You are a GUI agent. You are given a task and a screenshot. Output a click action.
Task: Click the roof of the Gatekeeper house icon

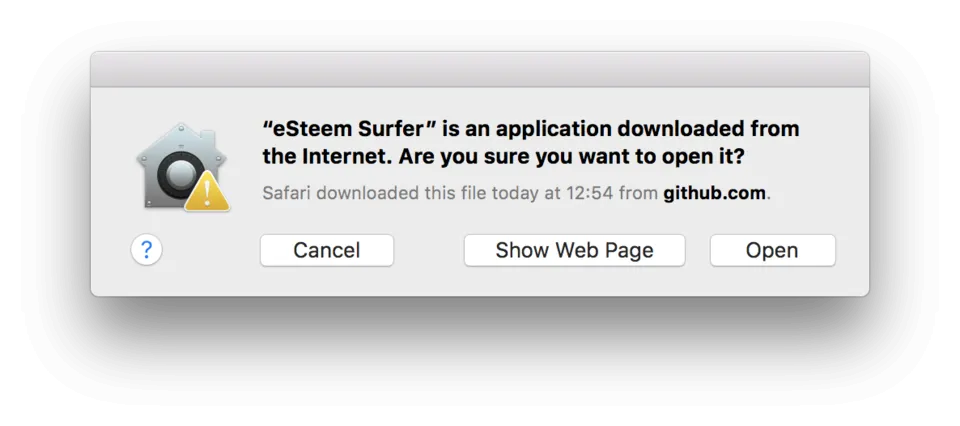(x=181, y=138)
